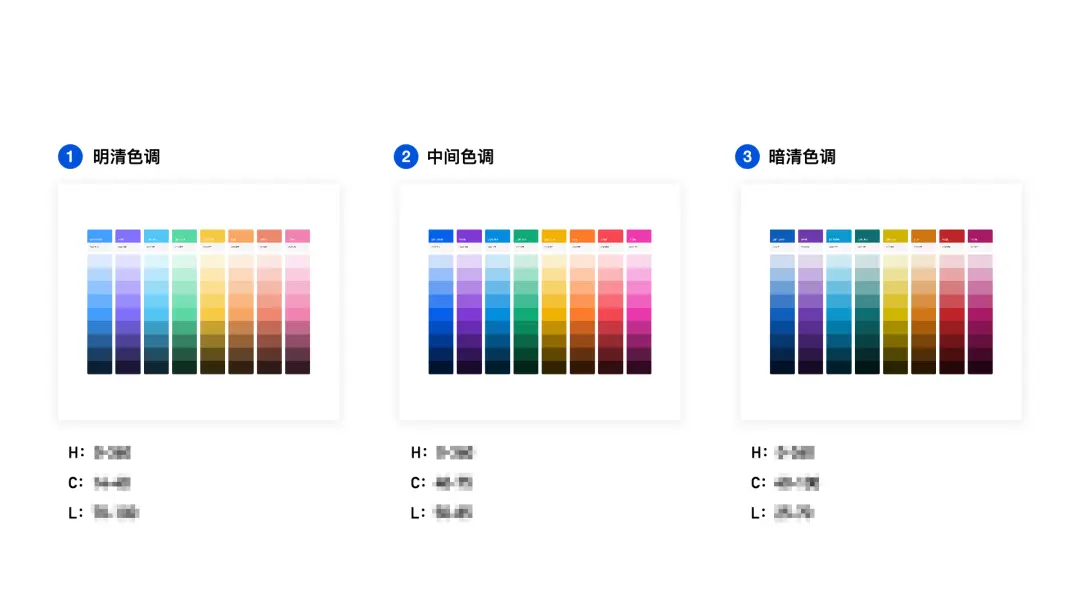Click the H: label under 暗清色调

tap(759, 452)
